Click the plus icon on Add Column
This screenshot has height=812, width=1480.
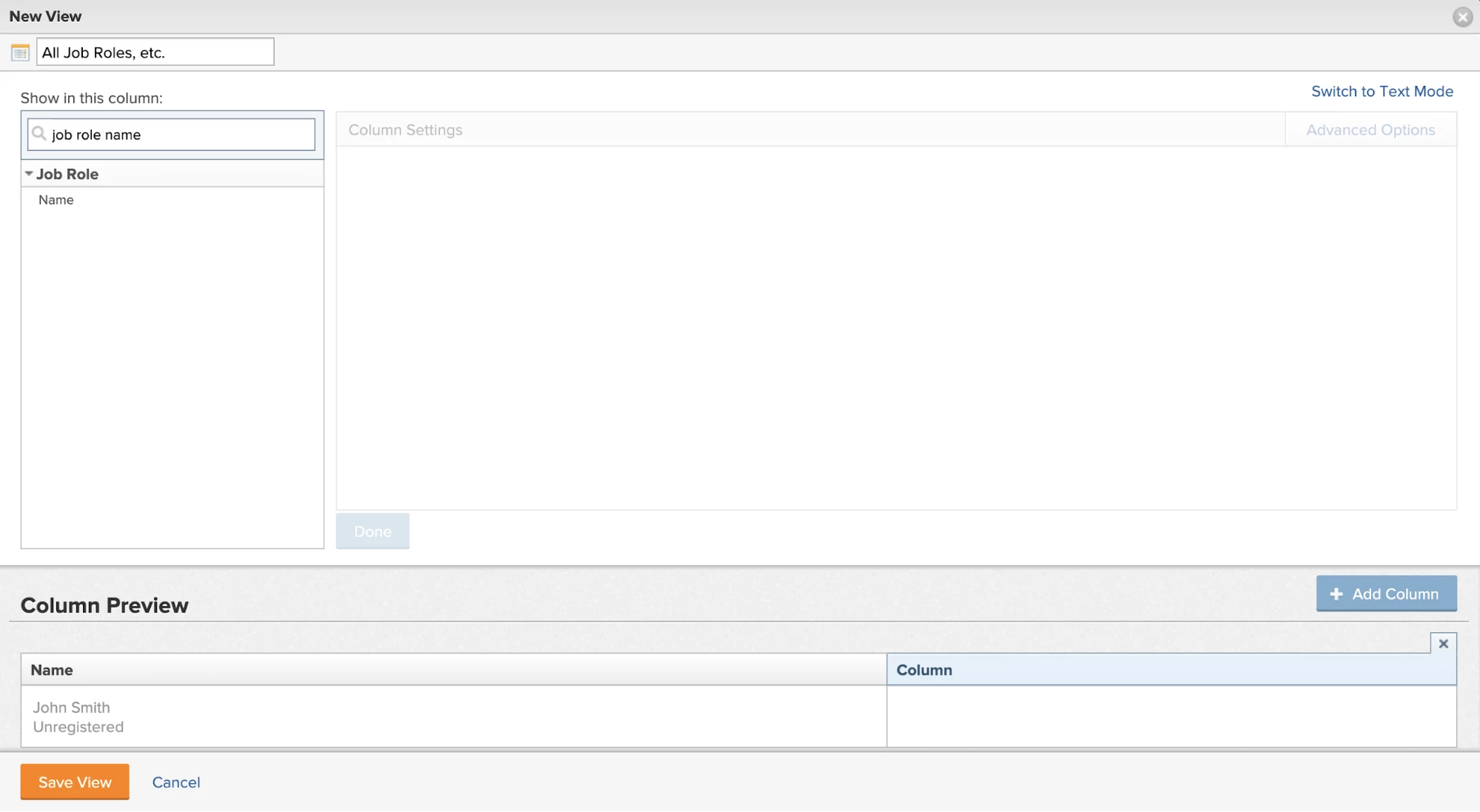(1336, 594)
